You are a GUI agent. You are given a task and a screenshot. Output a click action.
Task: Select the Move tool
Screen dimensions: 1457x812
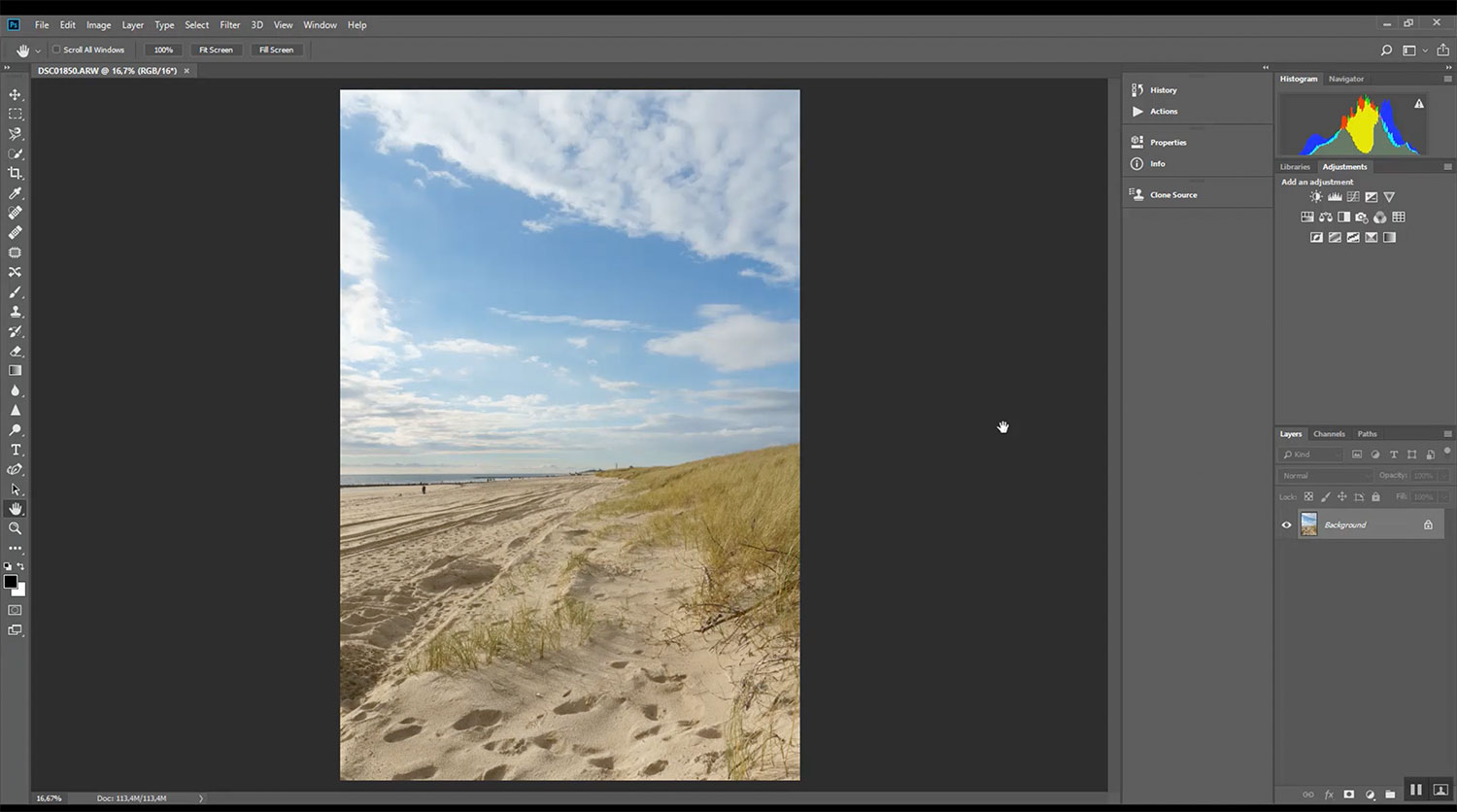[15, 94]
